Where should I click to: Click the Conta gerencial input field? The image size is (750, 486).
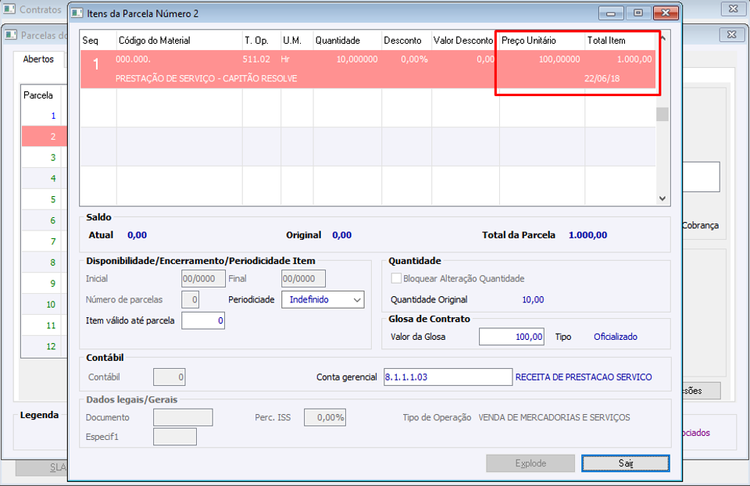(448, 377)
